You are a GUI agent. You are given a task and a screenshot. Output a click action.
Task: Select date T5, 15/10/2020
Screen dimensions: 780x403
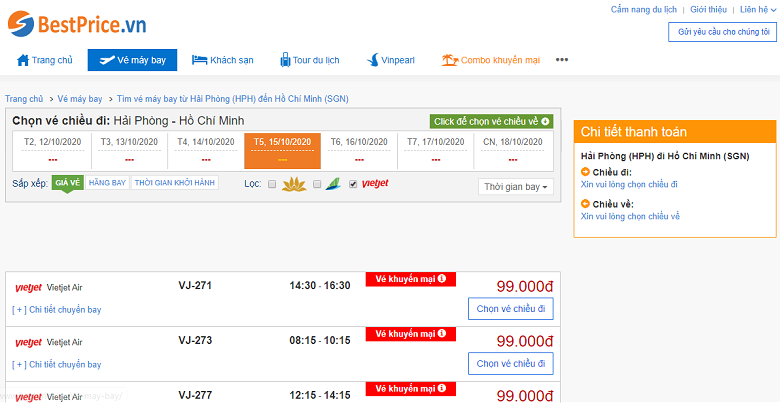(283, 150)
